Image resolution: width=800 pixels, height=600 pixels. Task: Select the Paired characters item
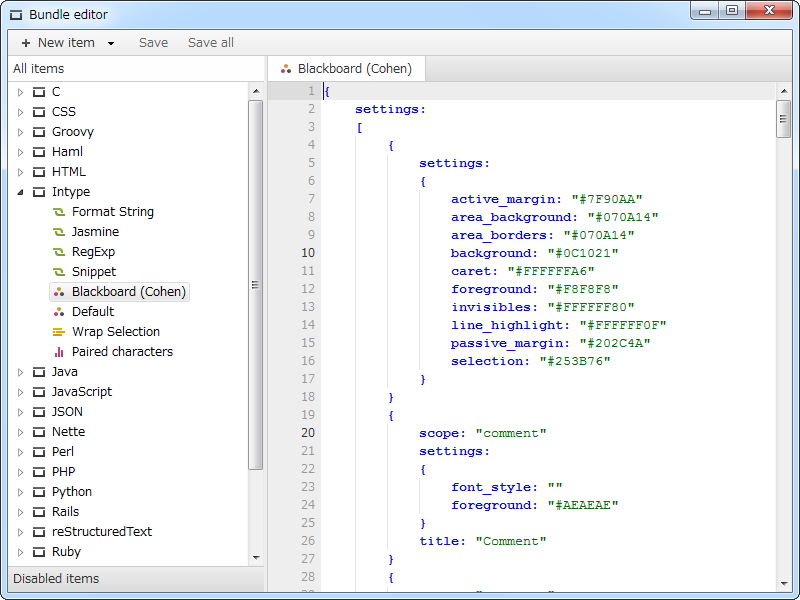122,352
